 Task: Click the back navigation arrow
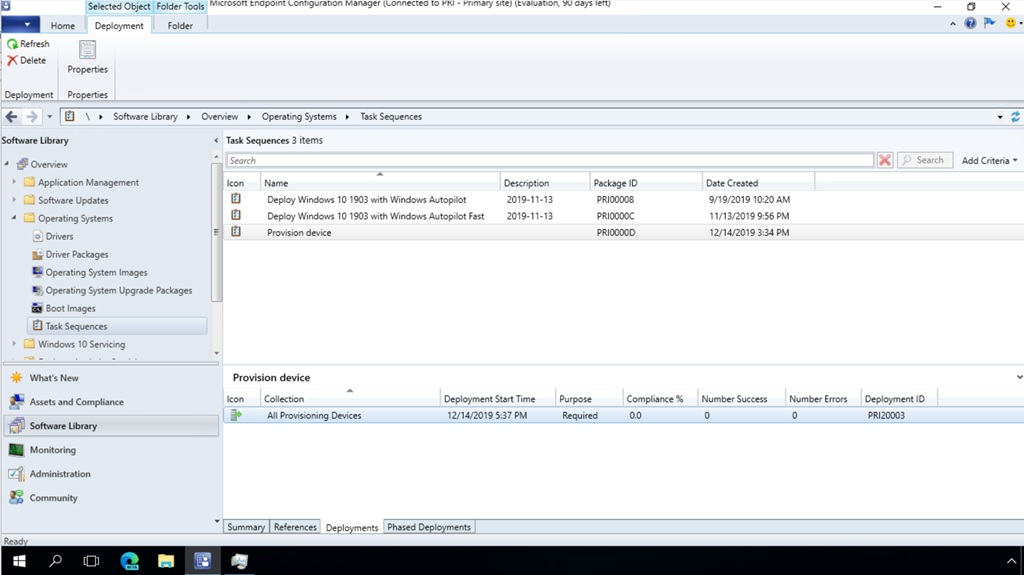12,117
